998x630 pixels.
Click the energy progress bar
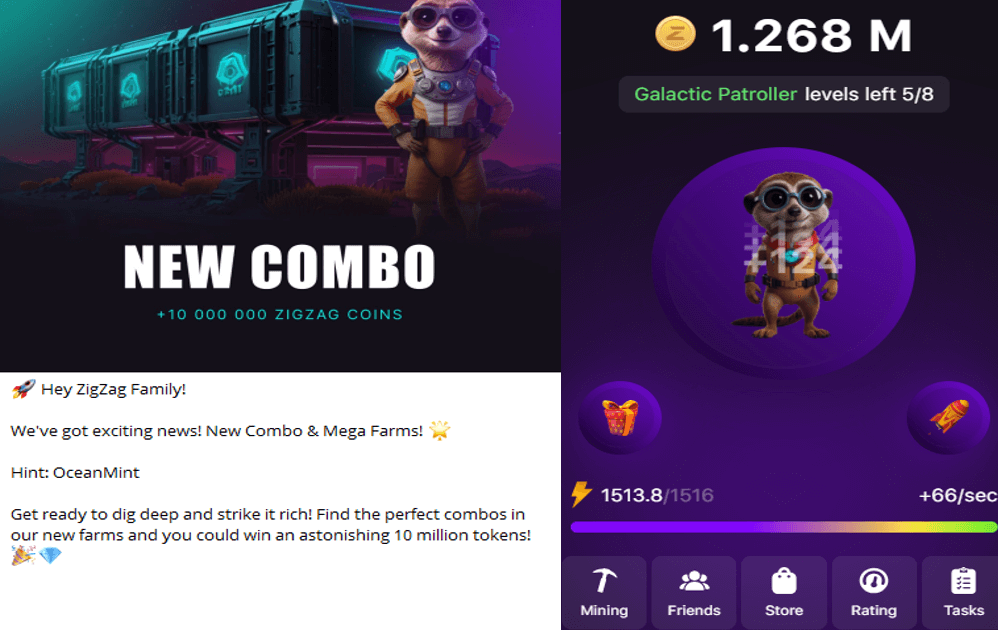point(784,527)
